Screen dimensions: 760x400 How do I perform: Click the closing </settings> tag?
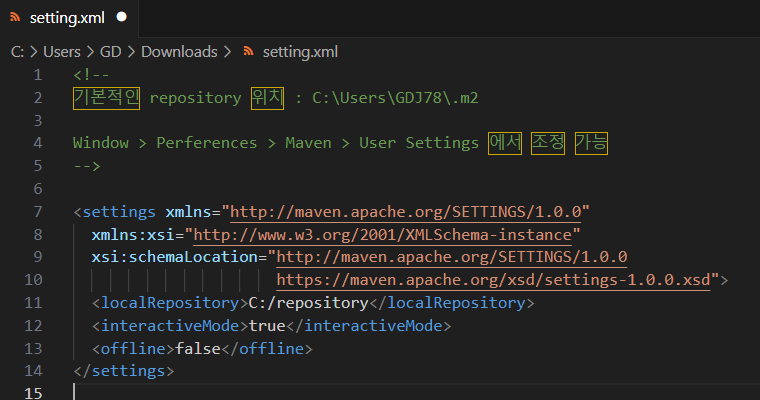pos(124,371)
